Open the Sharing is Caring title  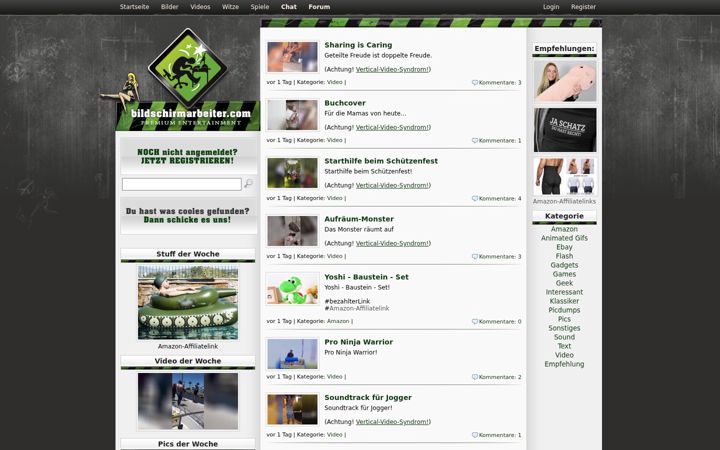click(358, 45)
